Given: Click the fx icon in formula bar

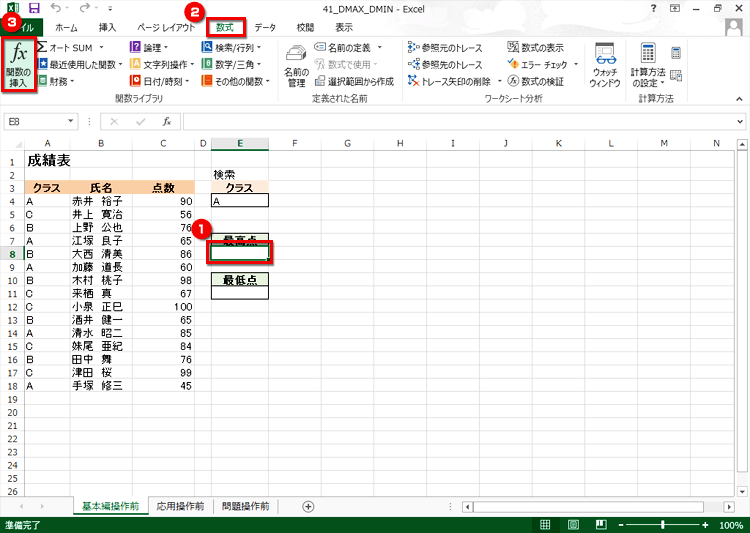Looking at the screenshot, I should (x=166, y=122).
